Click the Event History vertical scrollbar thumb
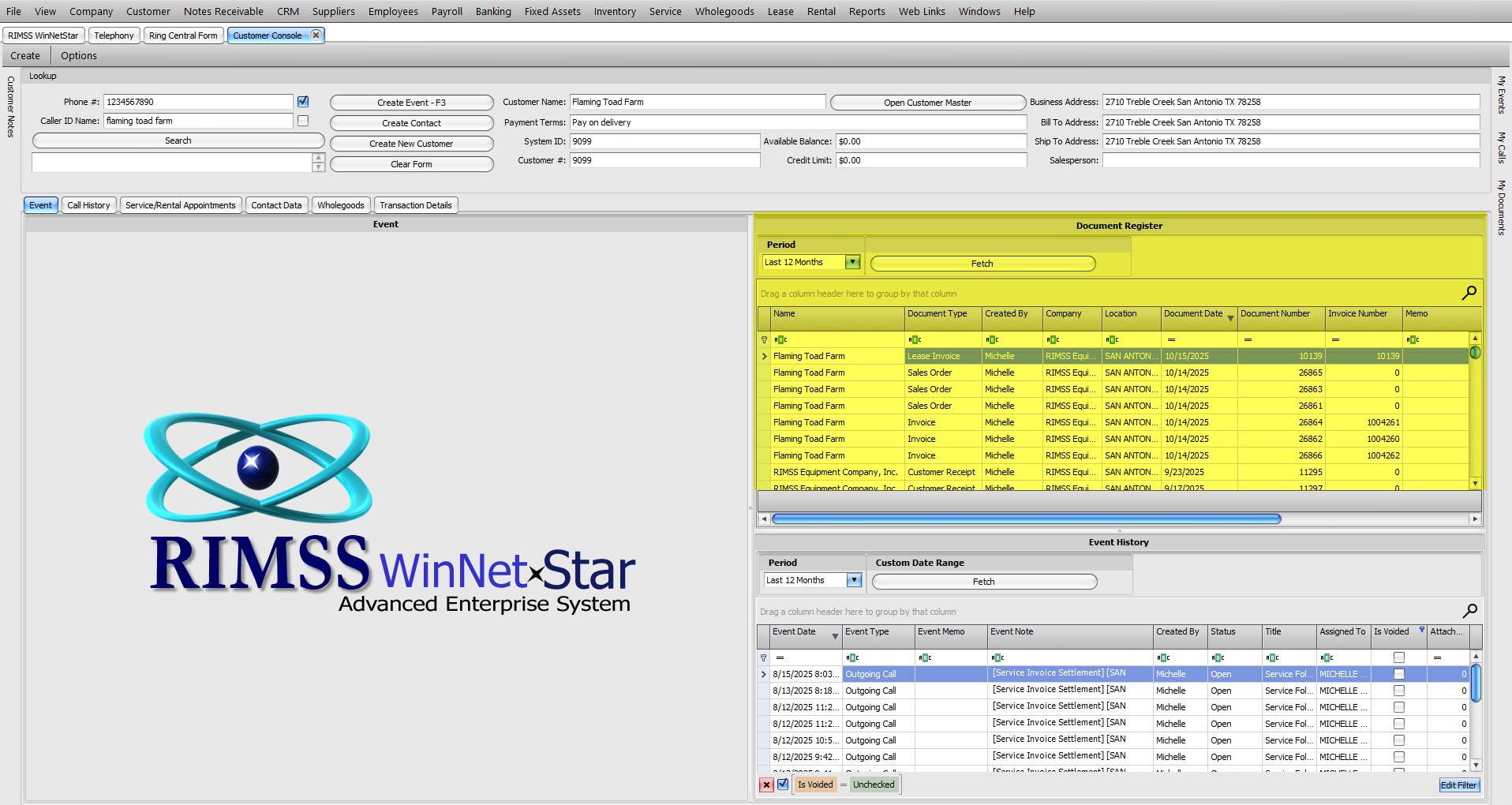 tap(1476, 683)
